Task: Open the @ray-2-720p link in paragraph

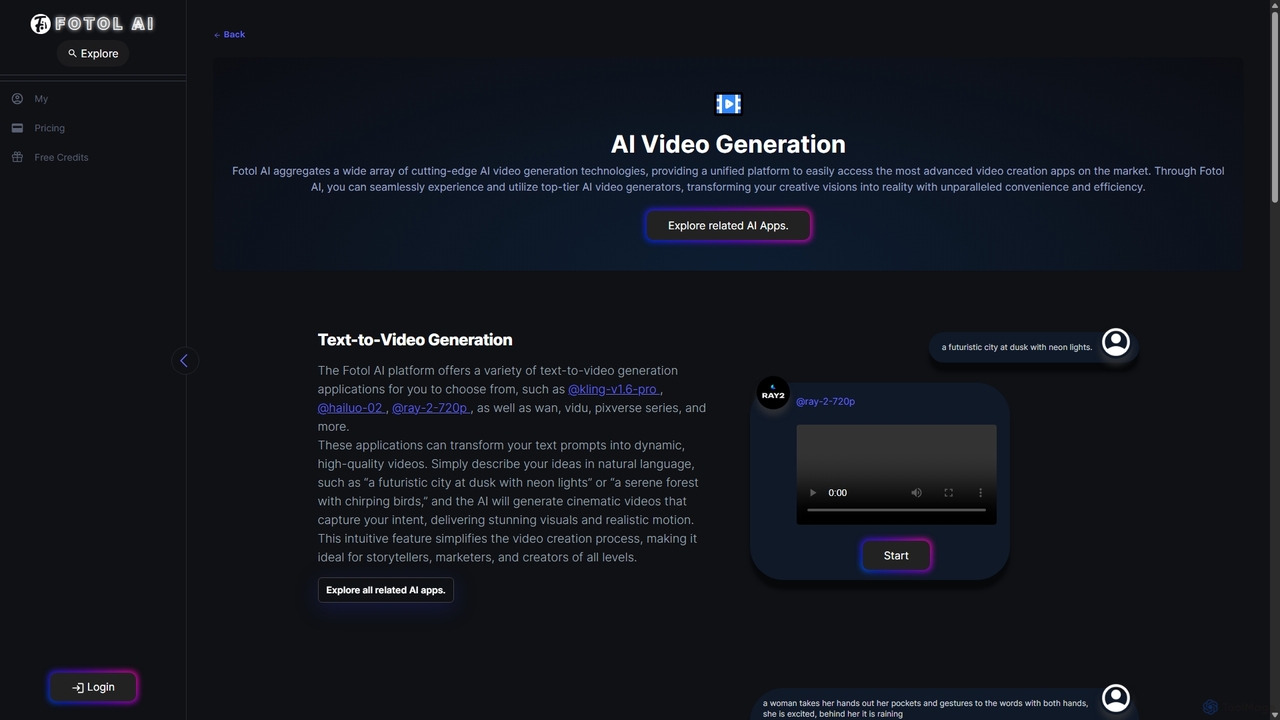Action: pos(430,408)
